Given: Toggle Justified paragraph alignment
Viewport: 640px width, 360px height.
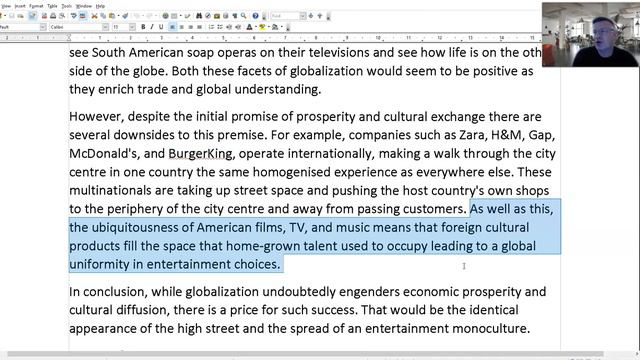Looking at the screenshot, I should pyautogui.click(x=200, y=27).
